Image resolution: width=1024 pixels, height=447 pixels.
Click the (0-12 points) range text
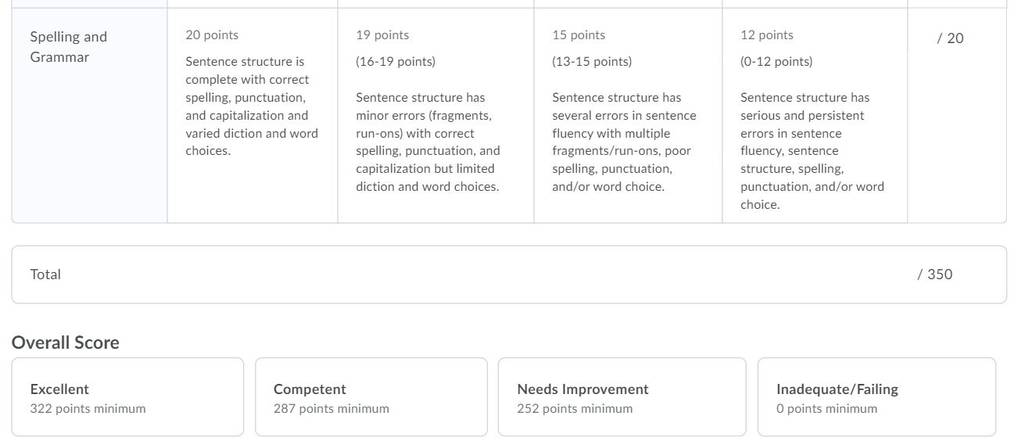pos(776,62)
